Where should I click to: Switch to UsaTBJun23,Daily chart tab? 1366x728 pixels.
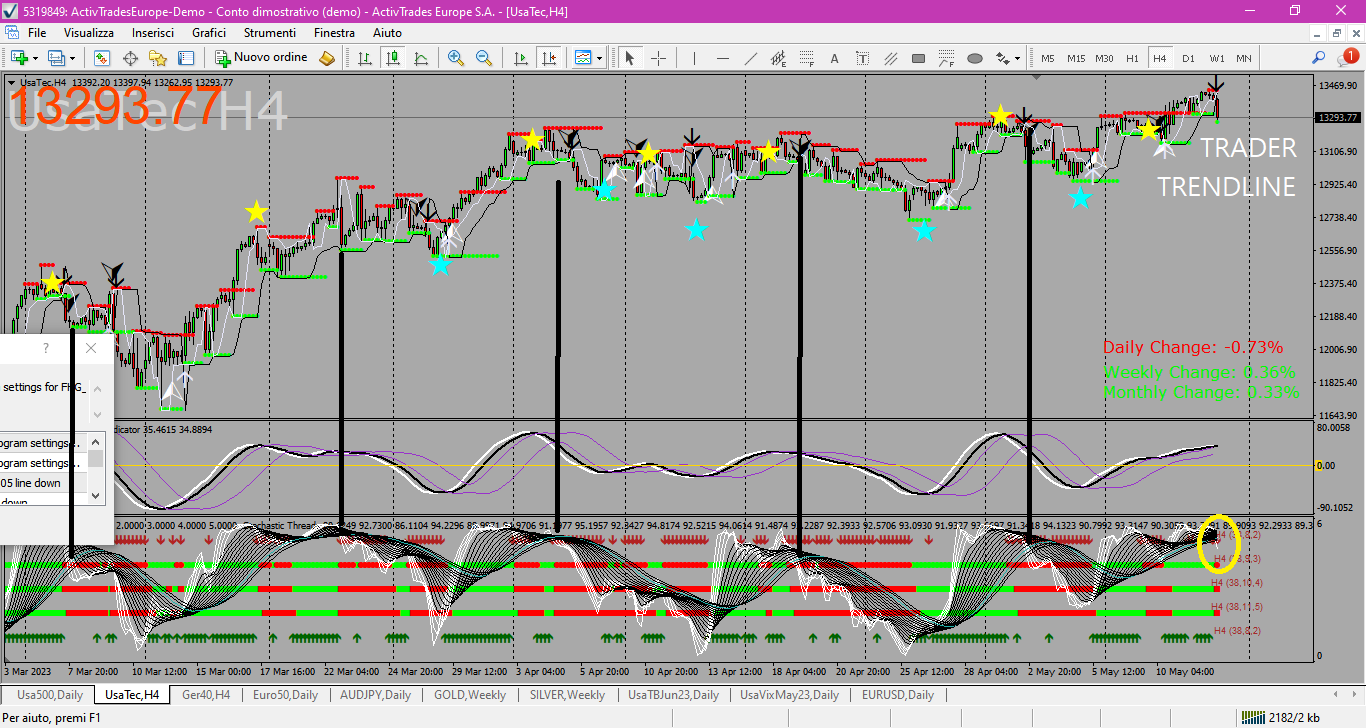click(673, 694)
